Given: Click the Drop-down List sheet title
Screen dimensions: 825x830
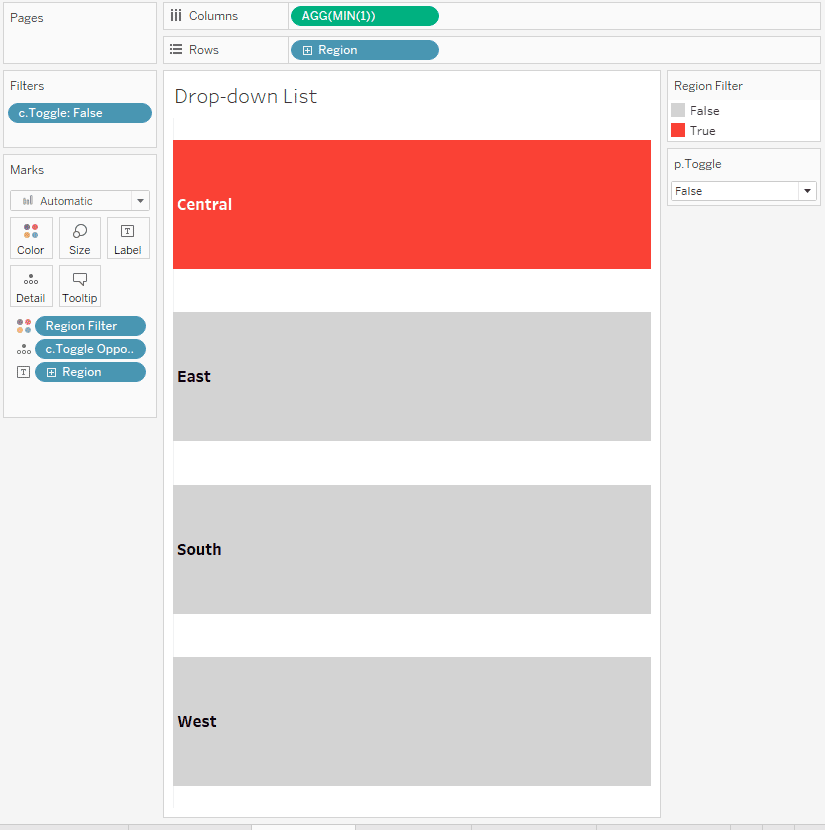Looking at the screenshot, I should pos(246,96).
